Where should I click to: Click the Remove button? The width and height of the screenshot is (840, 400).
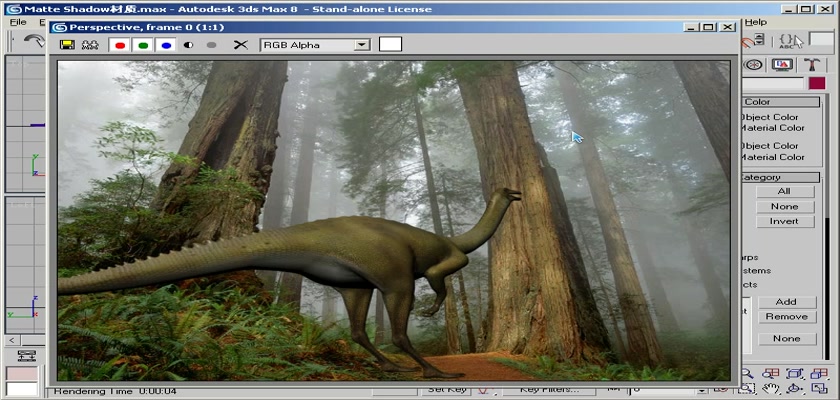click(785, 317)
